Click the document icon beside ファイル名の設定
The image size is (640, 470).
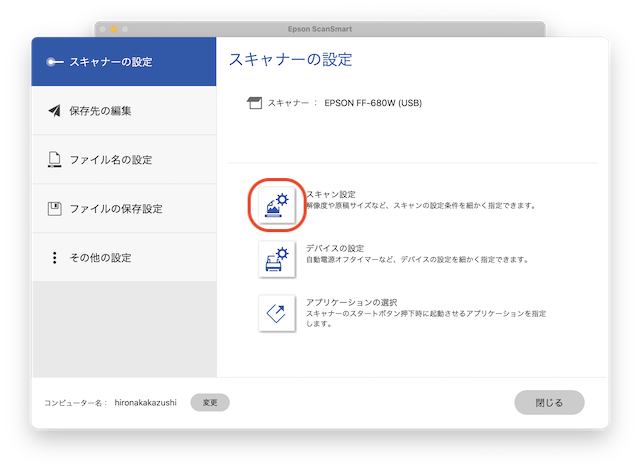[x=55, y=160]
